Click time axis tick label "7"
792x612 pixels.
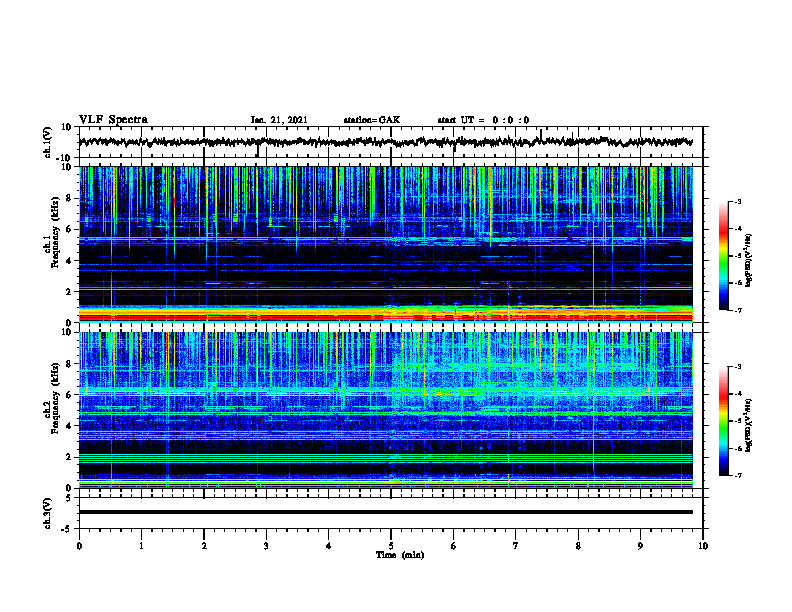(x=516, y=546)
